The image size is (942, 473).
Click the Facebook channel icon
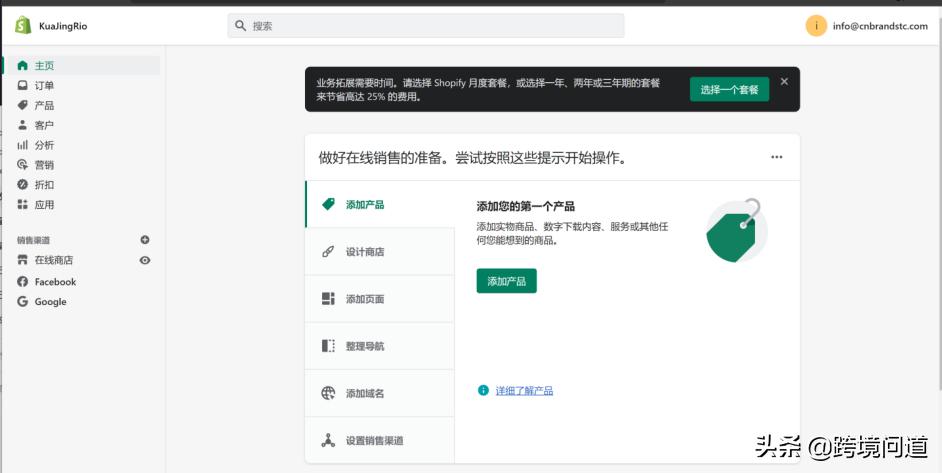[x=22, y=281]
